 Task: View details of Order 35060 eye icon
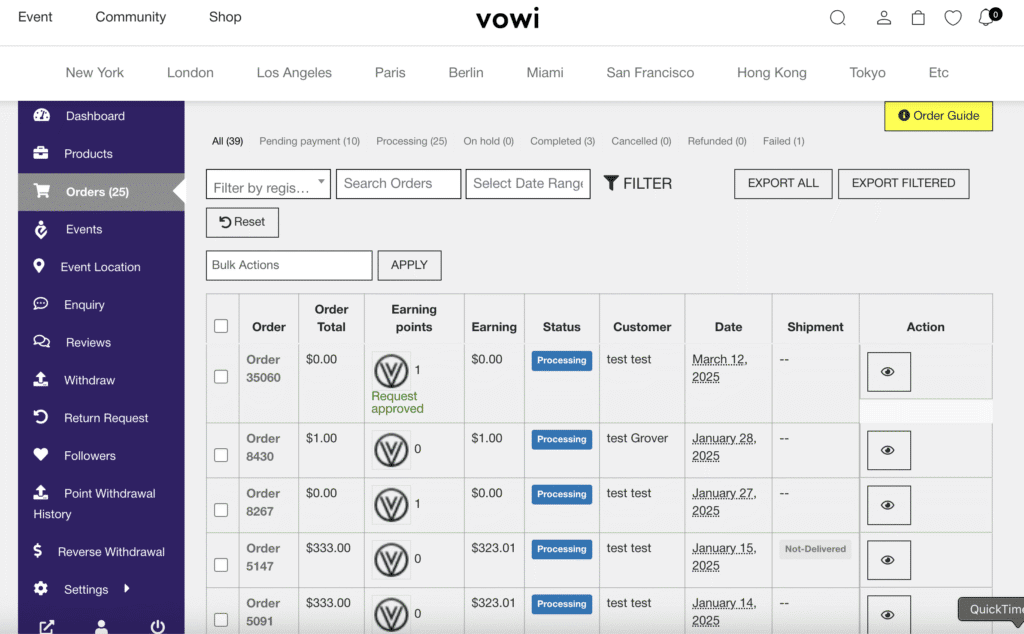(x=887, y=372)
